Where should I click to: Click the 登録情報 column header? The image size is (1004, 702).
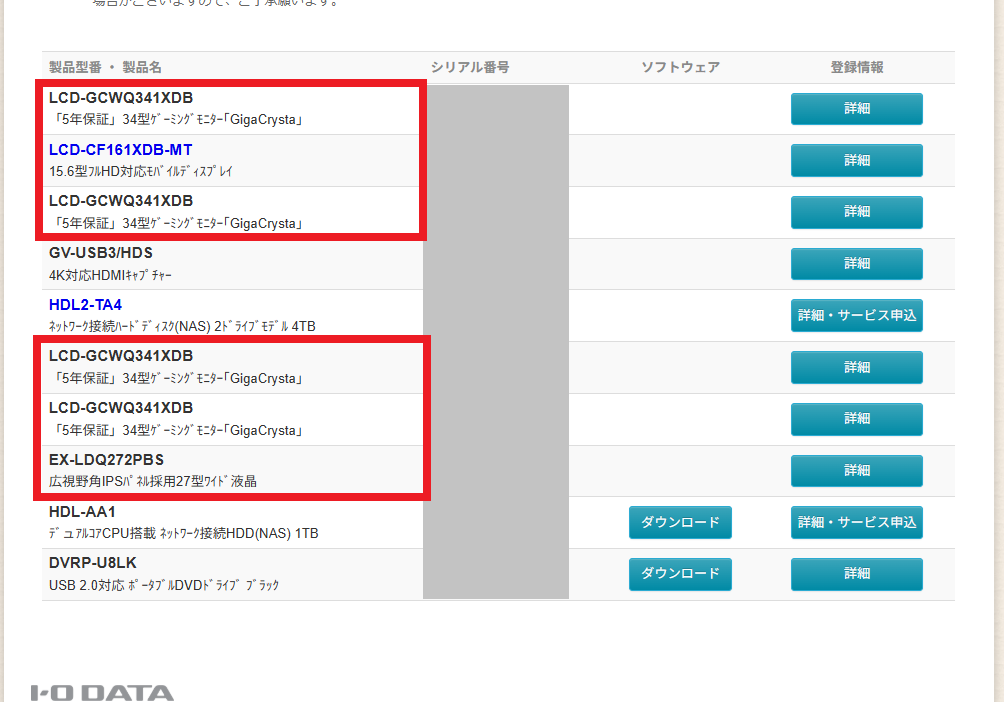(857, 67)
